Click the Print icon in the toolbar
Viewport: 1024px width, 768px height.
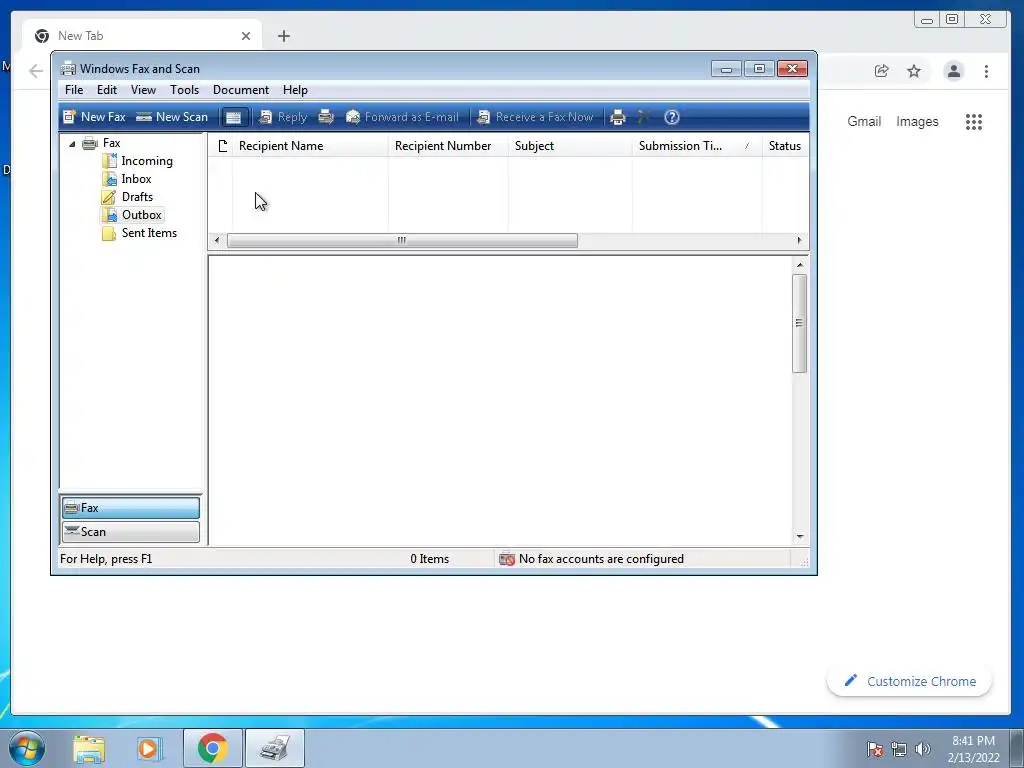tap(618, 117)
